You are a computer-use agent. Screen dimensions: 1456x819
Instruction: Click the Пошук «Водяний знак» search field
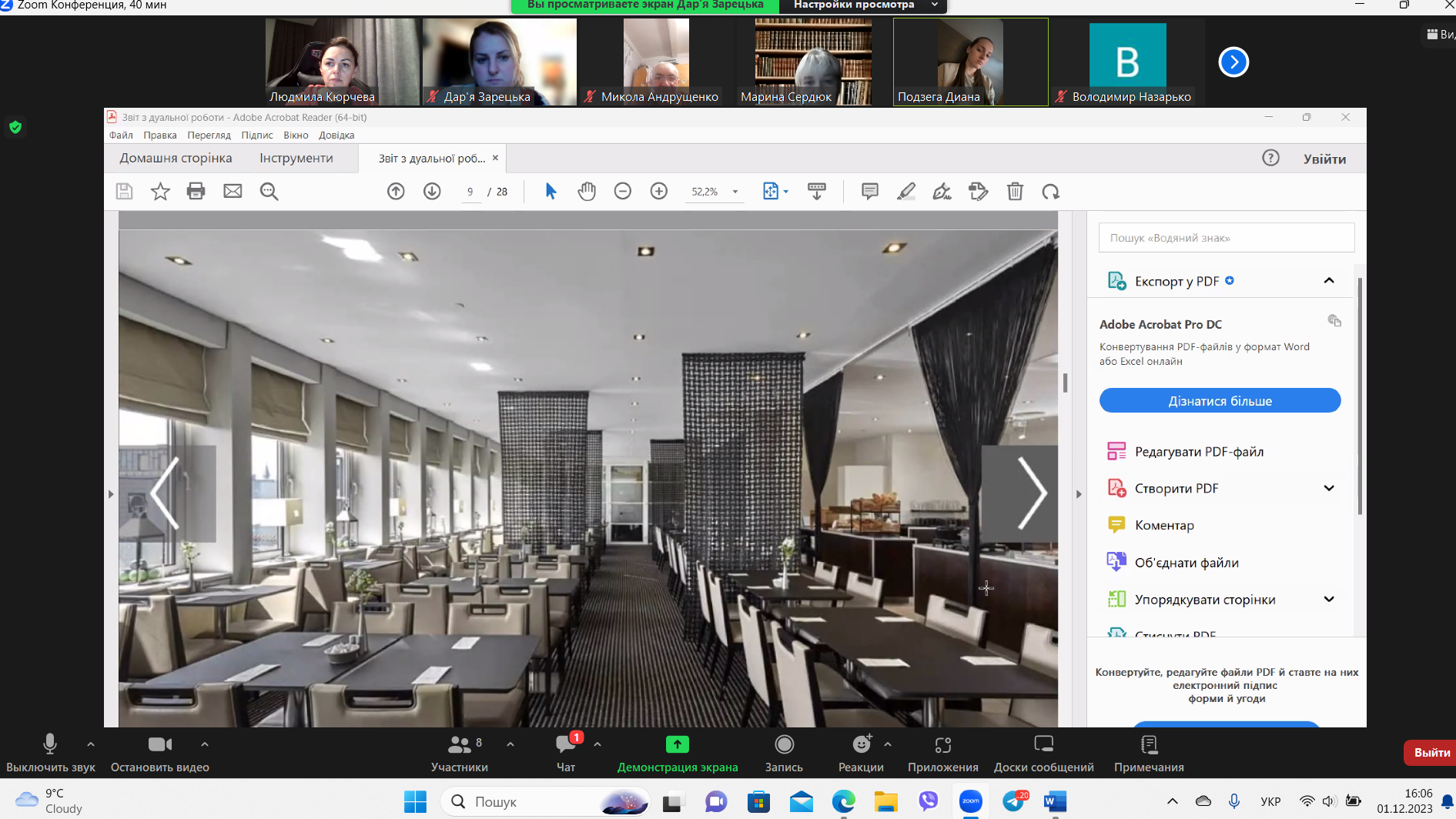(x=1226, y=238)
